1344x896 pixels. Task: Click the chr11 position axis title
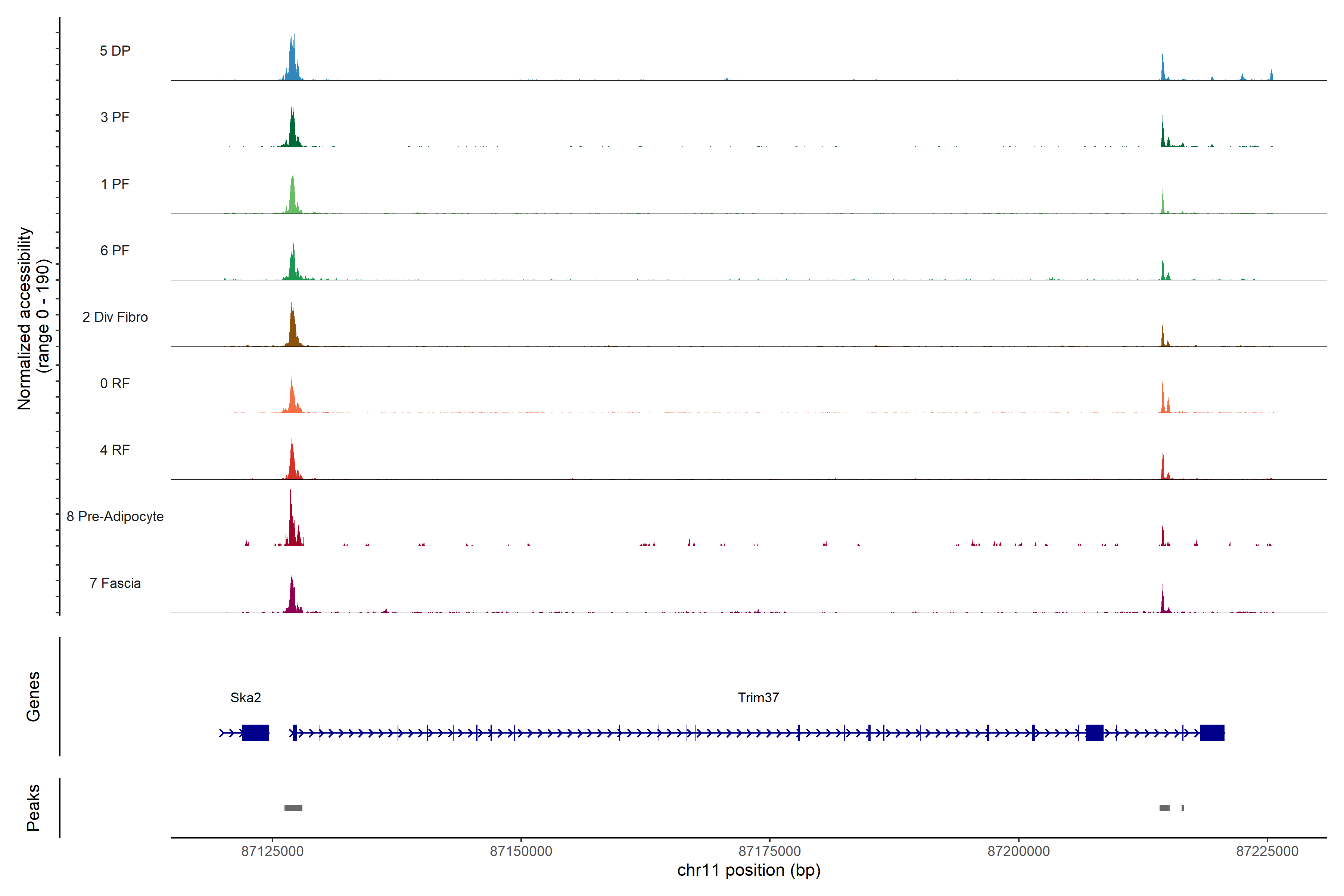click(749, 870)
